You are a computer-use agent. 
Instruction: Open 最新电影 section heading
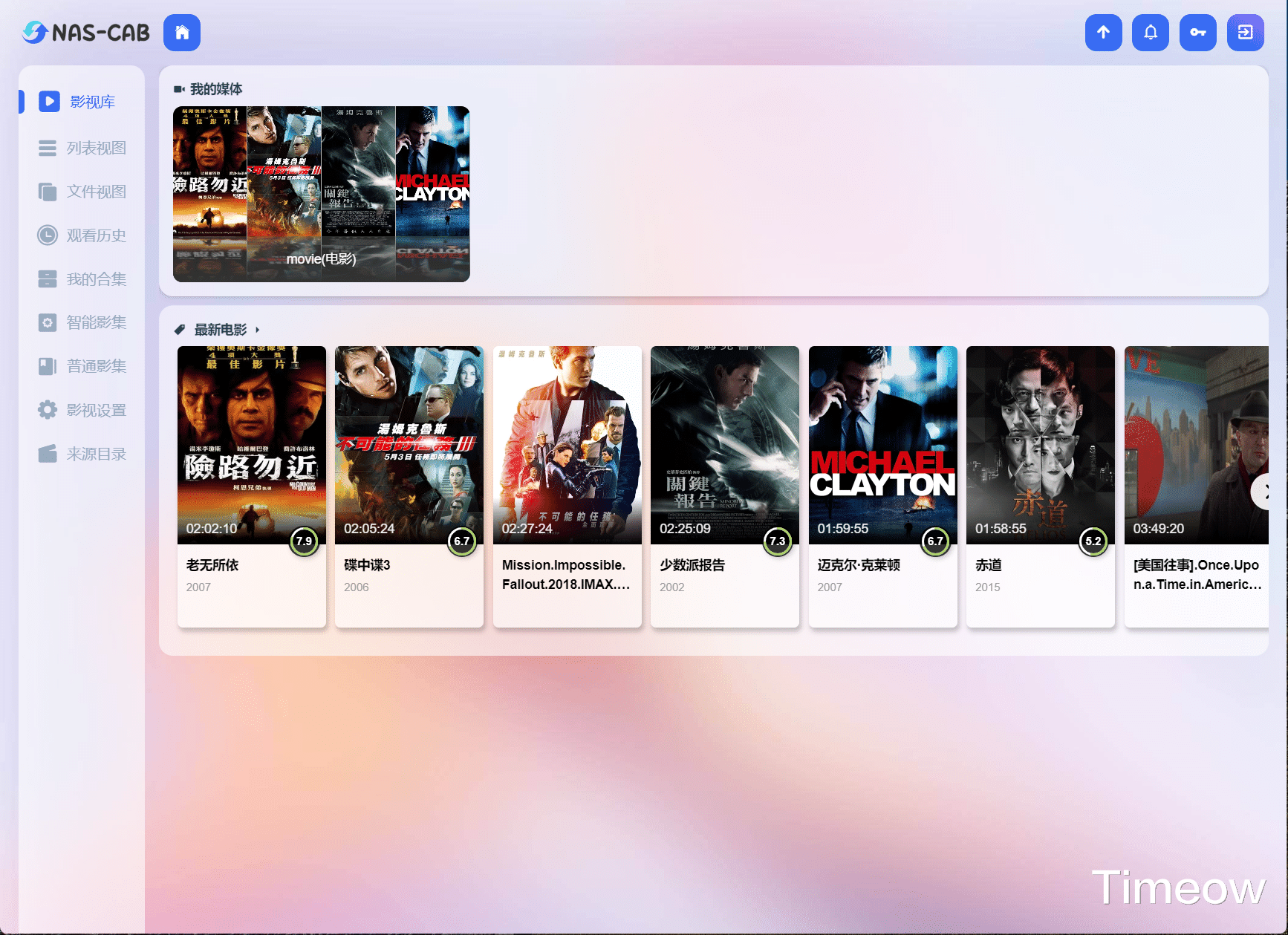point(221,330)
